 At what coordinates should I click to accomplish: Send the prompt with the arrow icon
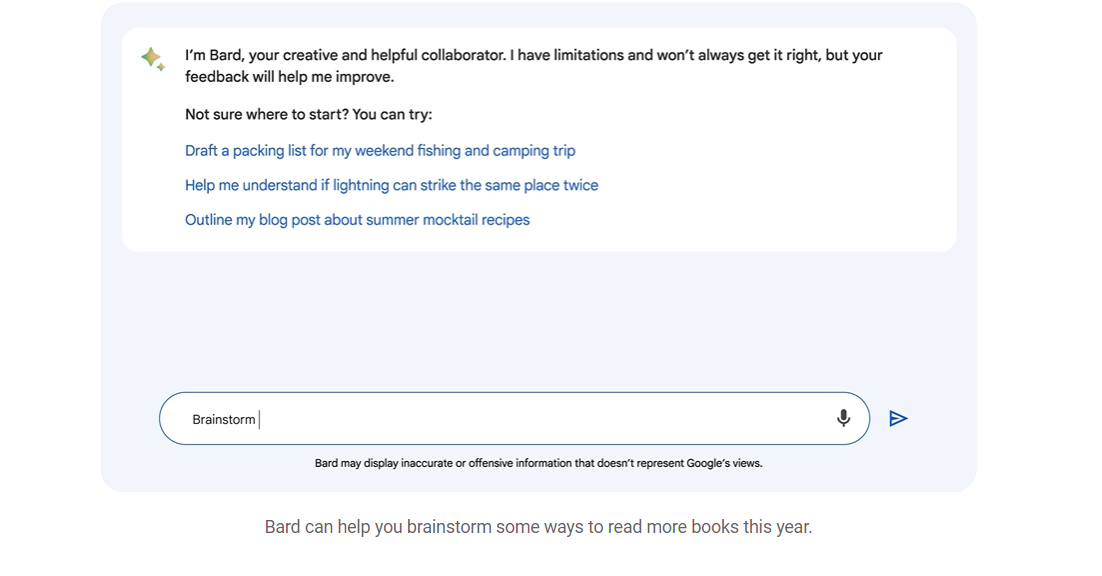click(898, 419)
